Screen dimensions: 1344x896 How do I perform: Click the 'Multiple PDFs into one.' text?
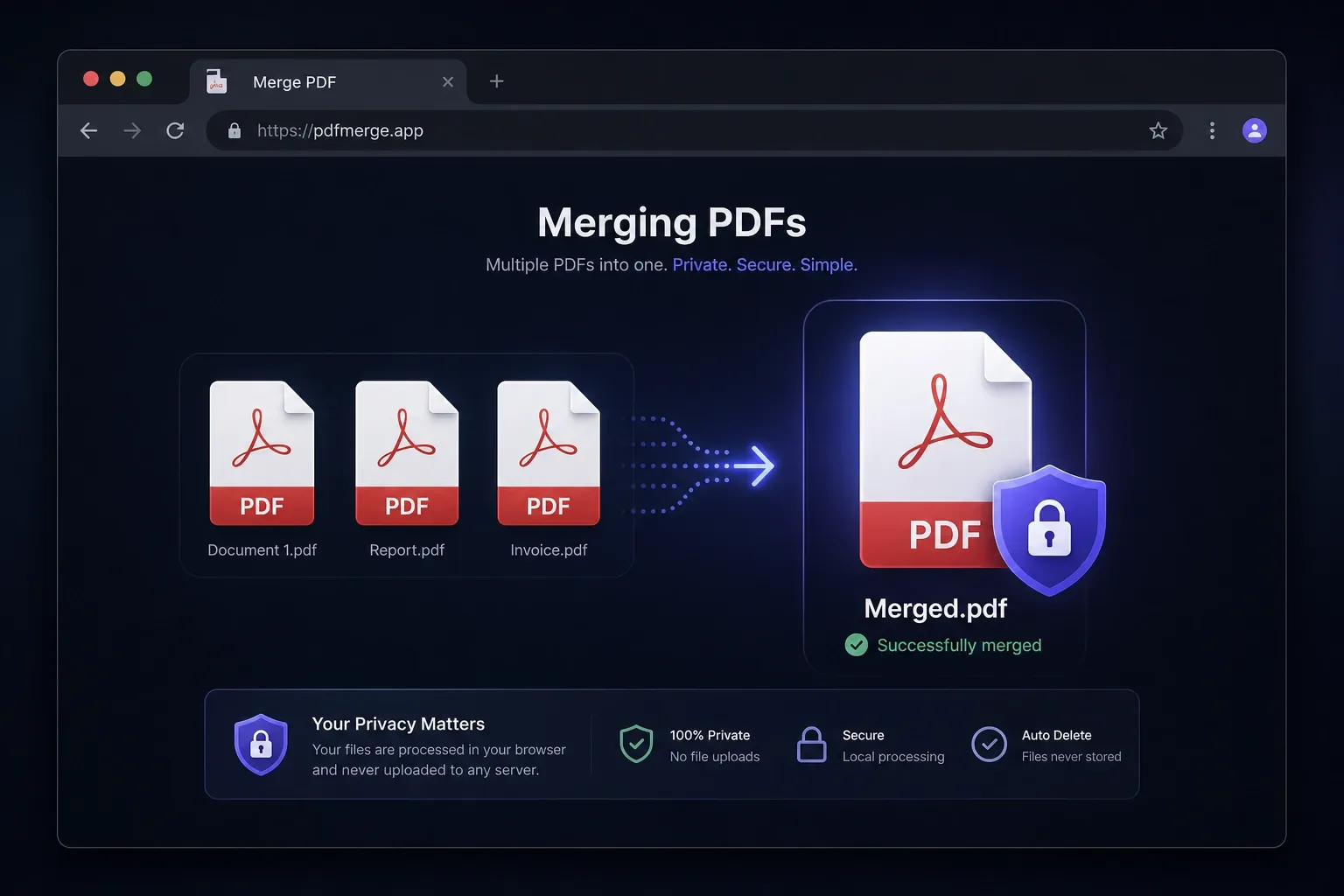click(577, 264)
